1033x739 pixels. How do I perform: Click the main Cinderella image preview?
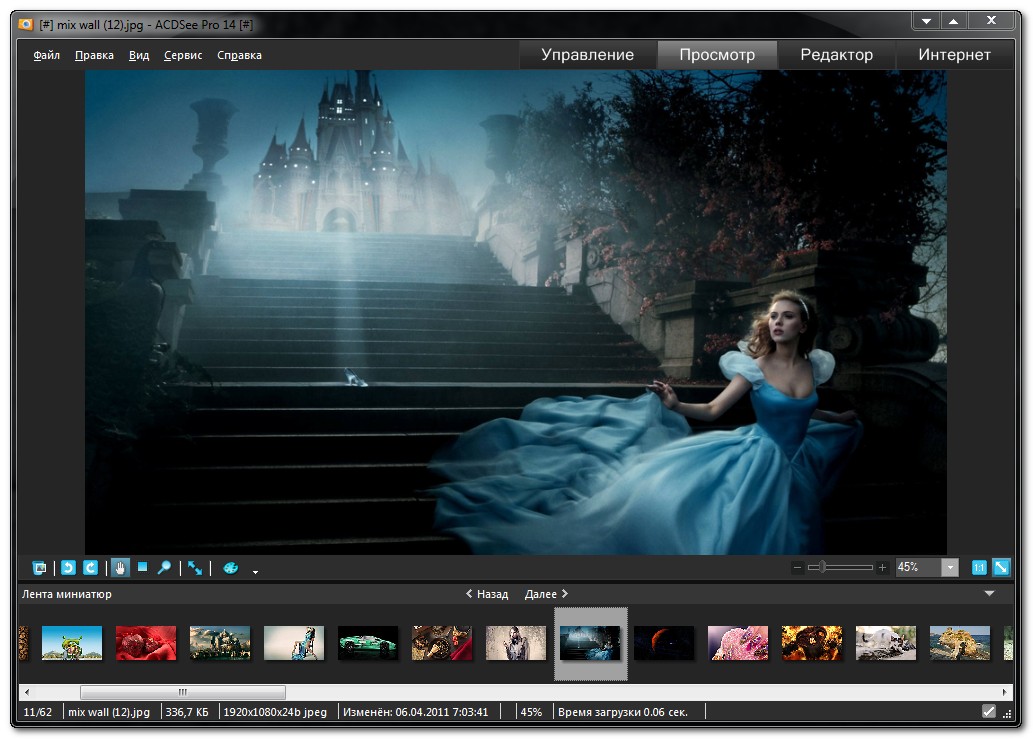[x=516, y=312]
